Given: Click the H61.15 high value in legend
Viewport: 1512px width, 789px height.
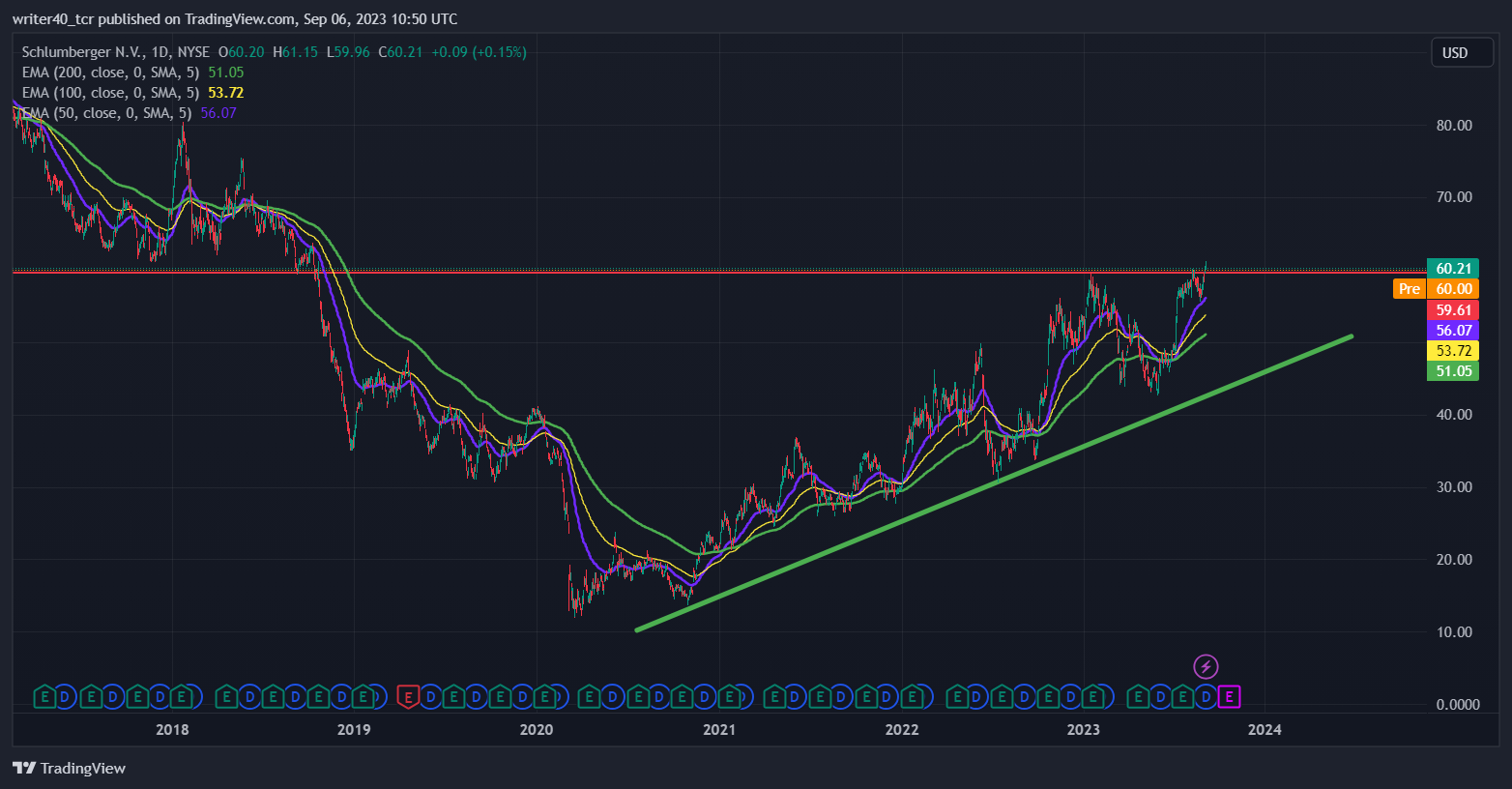Looking at the screenshot, I should pos(295,52).
